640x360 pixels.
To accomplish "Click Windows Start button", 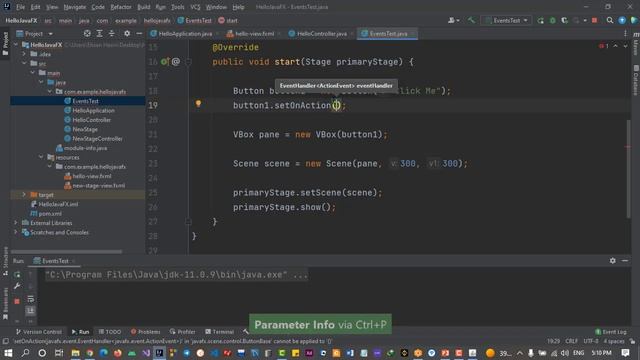I will click(8, 353).
